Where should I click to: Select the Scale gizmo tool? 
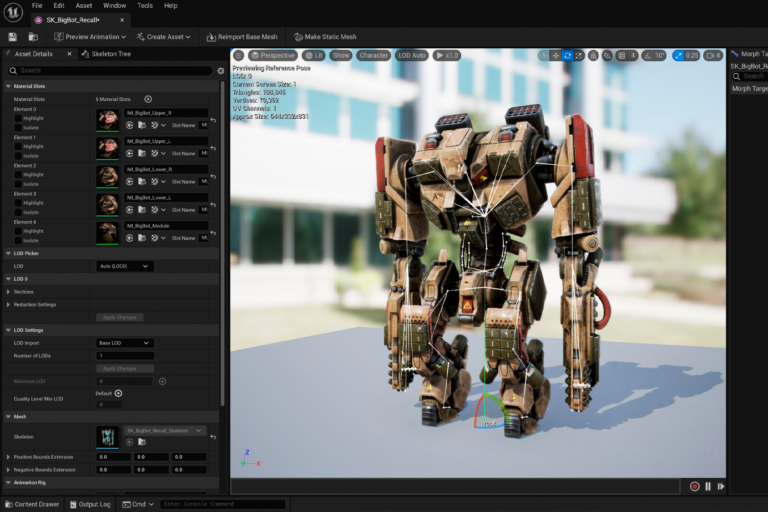(x=579, y=56)
